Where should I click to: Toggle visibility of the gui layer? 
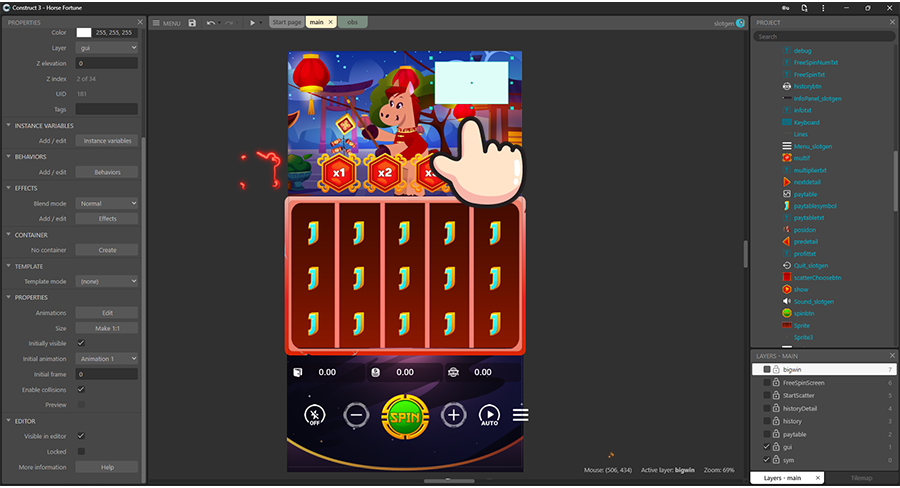(767, 447)
